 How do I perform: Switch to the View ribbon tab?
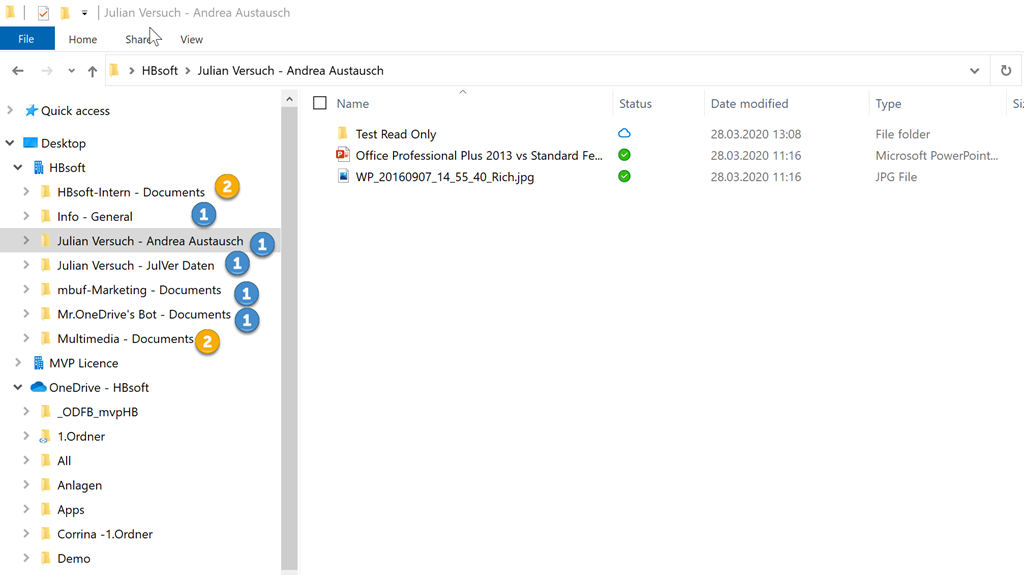pos(191,39)
